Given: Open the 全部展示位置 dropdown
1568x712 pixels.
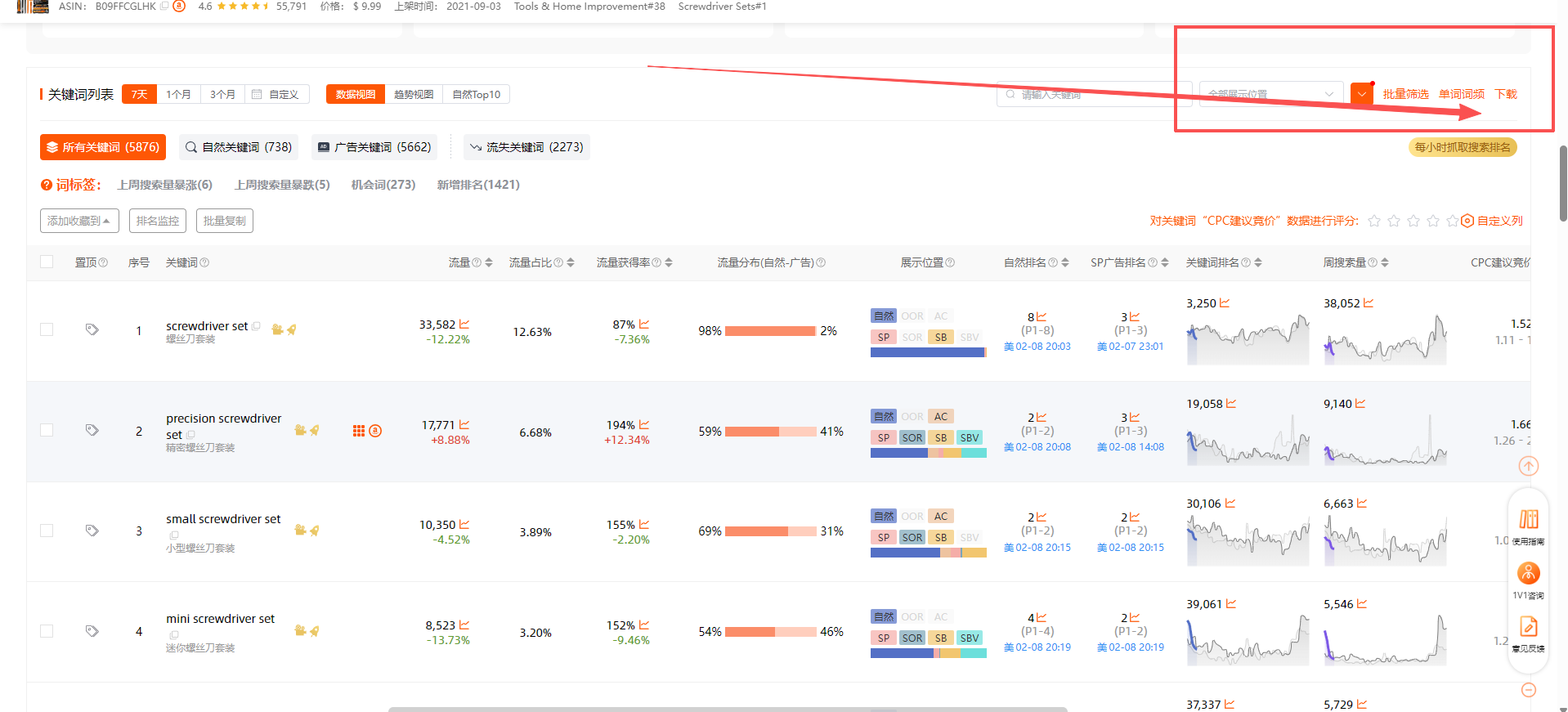Looking at the screenshot, I should click(x=1270, y=94).
